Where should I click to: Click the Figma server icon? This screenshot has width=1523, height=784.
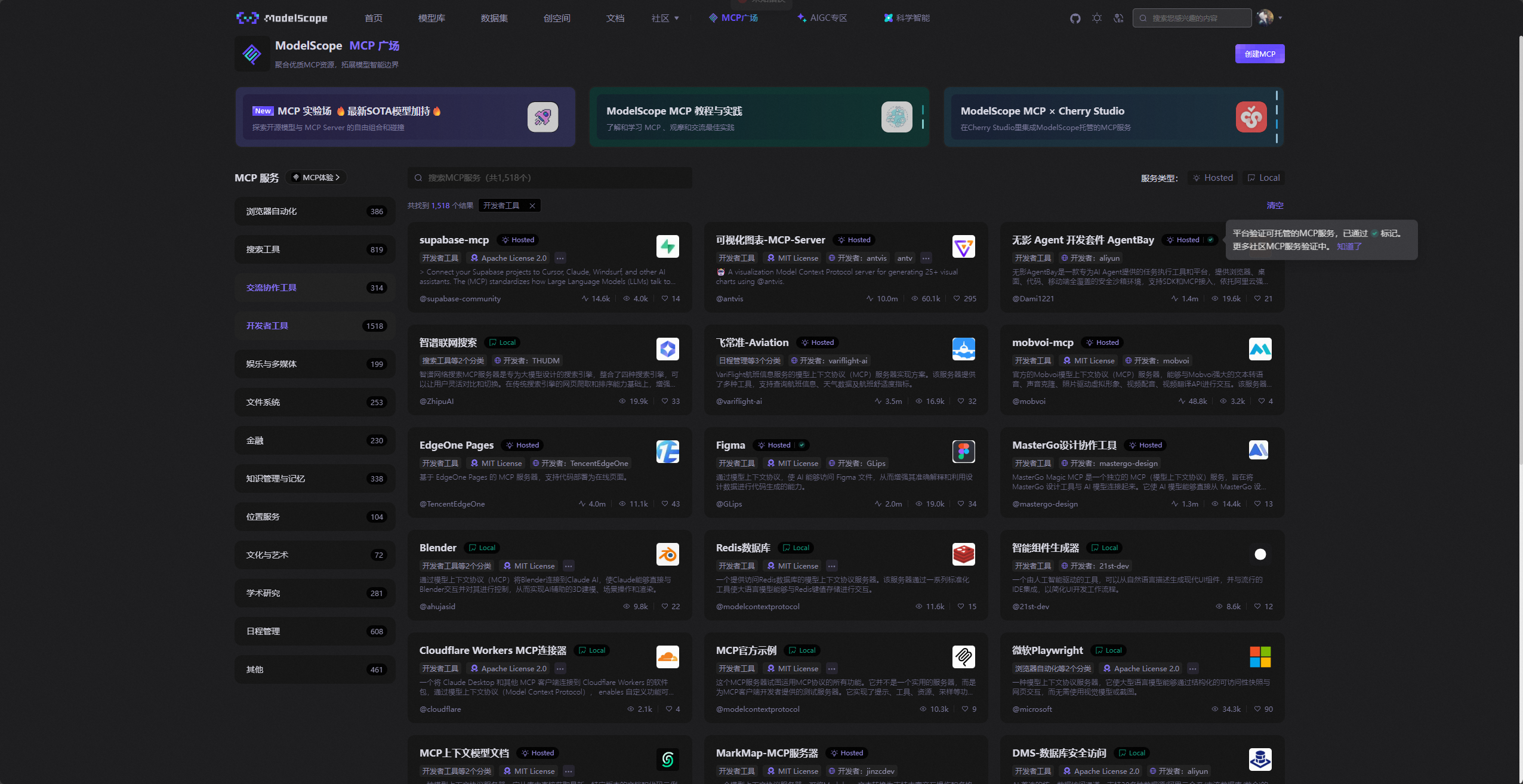coord(963,452)
